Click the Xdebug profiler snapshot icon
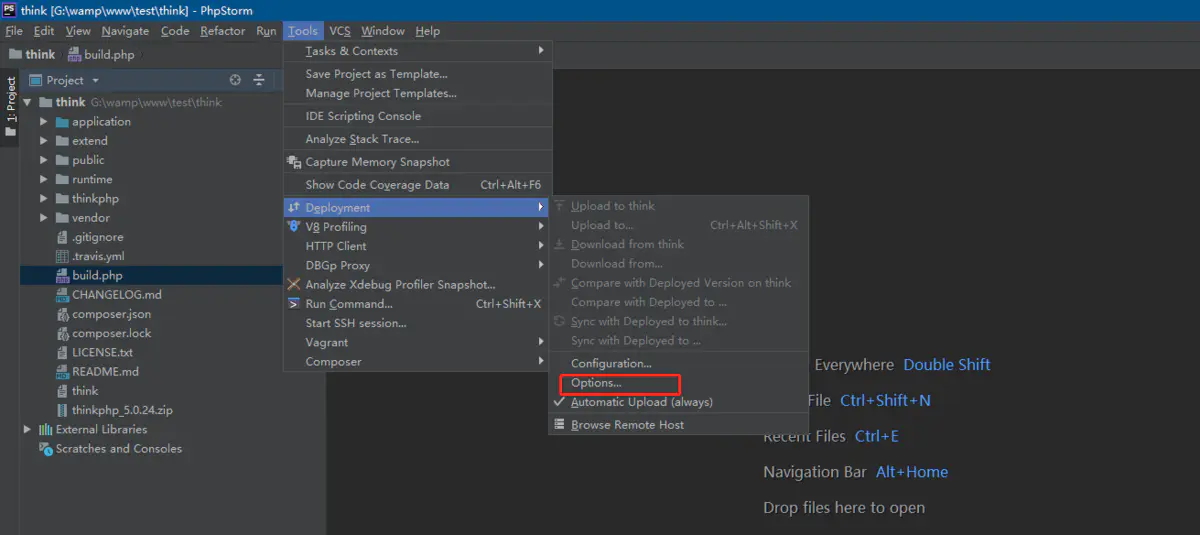The height and width of the screenshot is (535, 1200). coord(294,284)
